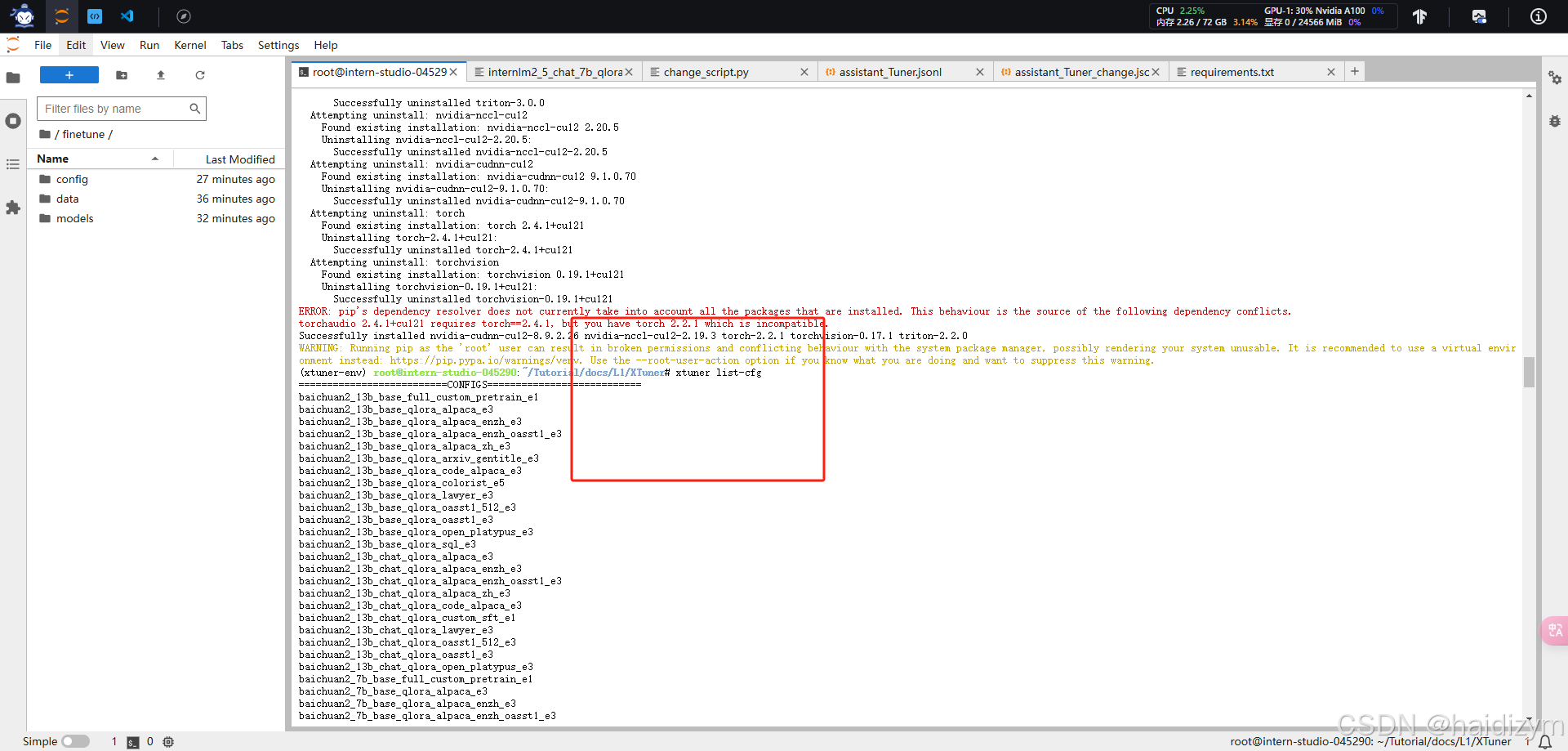Click the blue New Launcher plus button
Image resolution: width=1568 pixels, height=751 pixels.
click(x=69, y=75)
